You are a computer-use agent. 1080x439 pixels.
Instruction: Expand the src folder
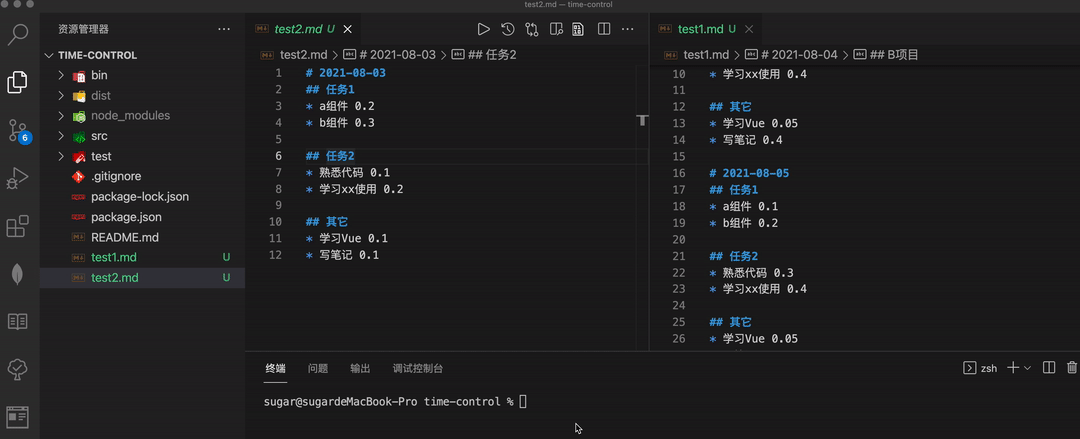point(61,136)
